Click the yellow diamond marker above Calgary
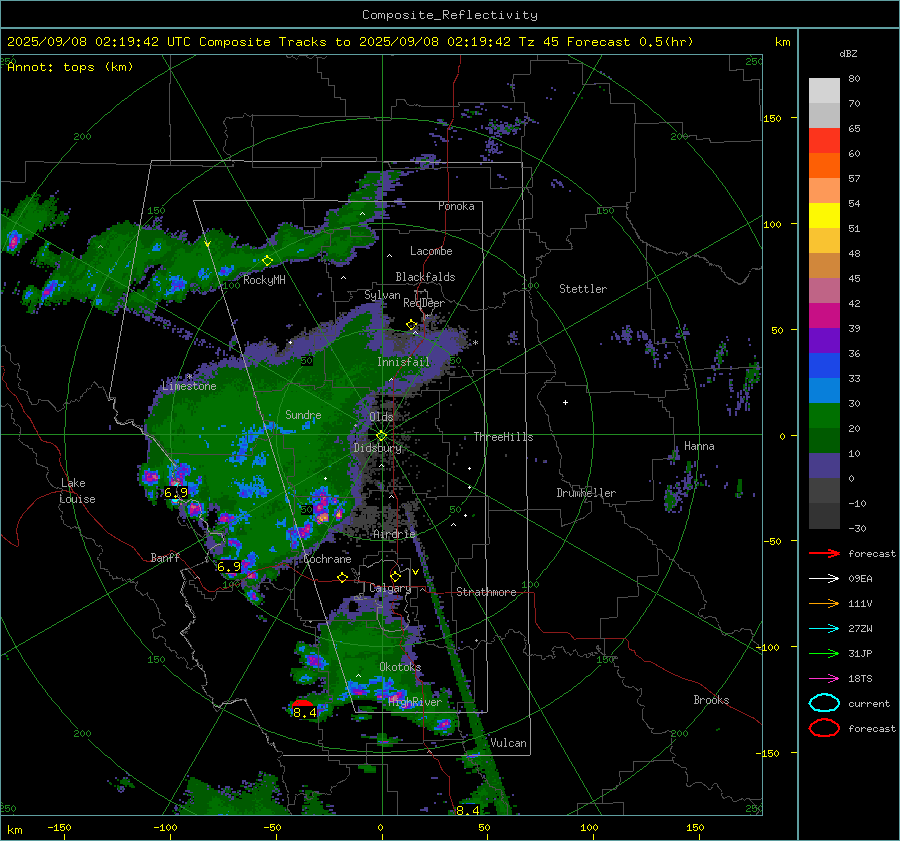 [x=395, y=576]
